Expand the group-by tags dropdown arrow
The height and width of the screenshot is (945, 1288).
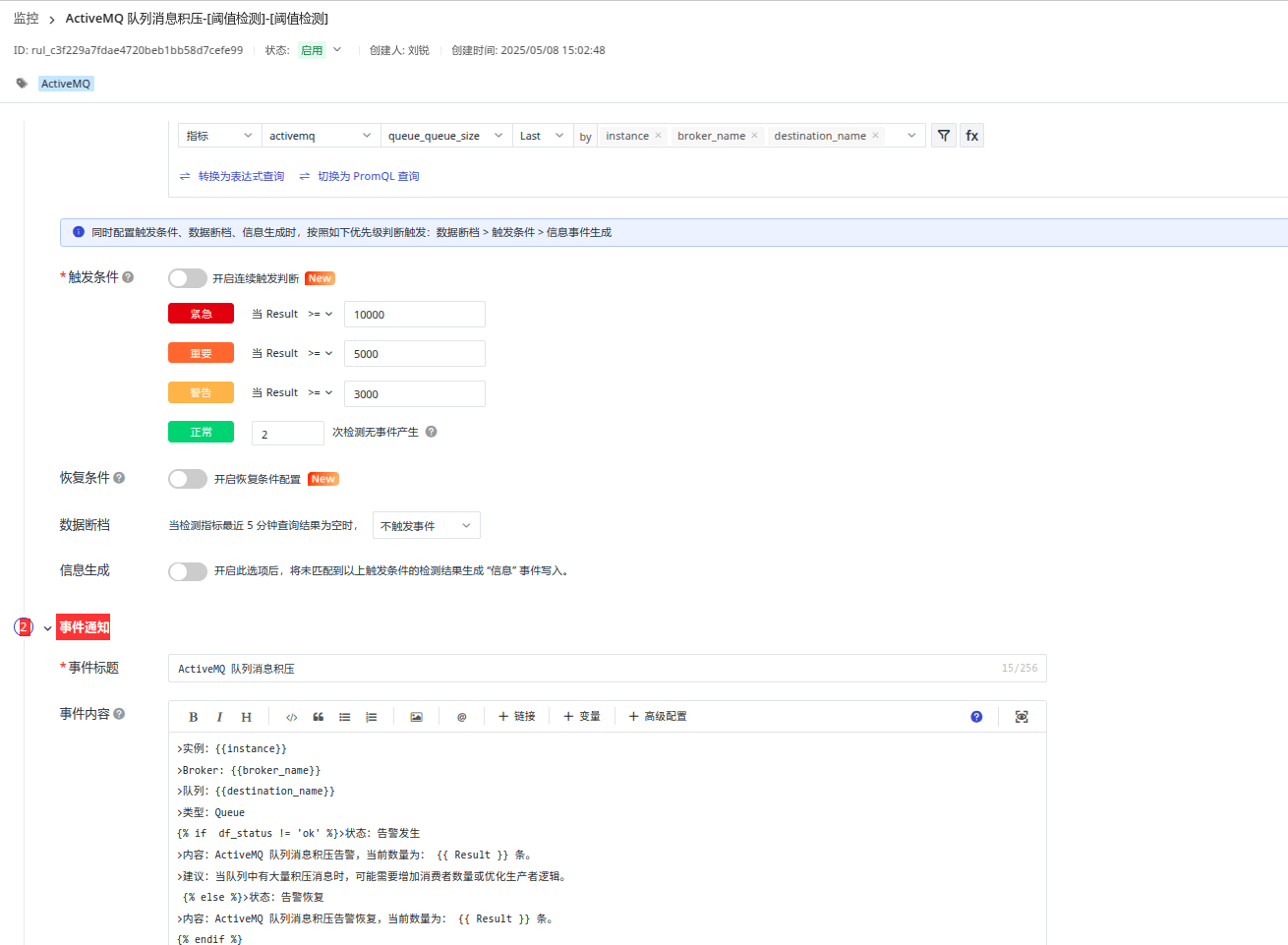(x=911, y=136)
